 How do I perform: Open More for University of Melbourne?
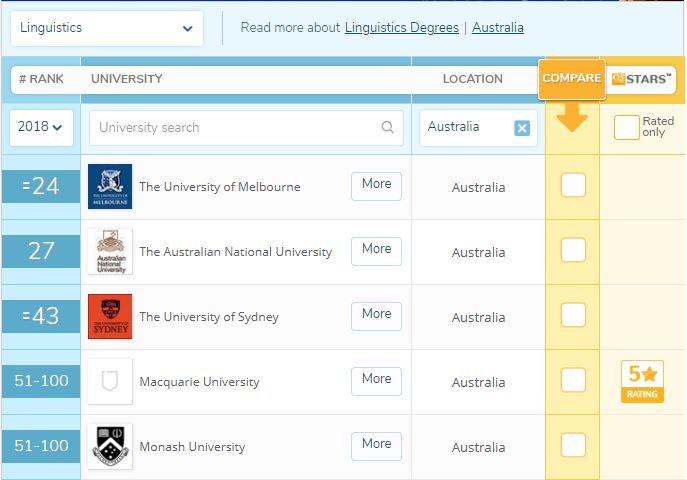pyautogui.click(x=376, y=186)
